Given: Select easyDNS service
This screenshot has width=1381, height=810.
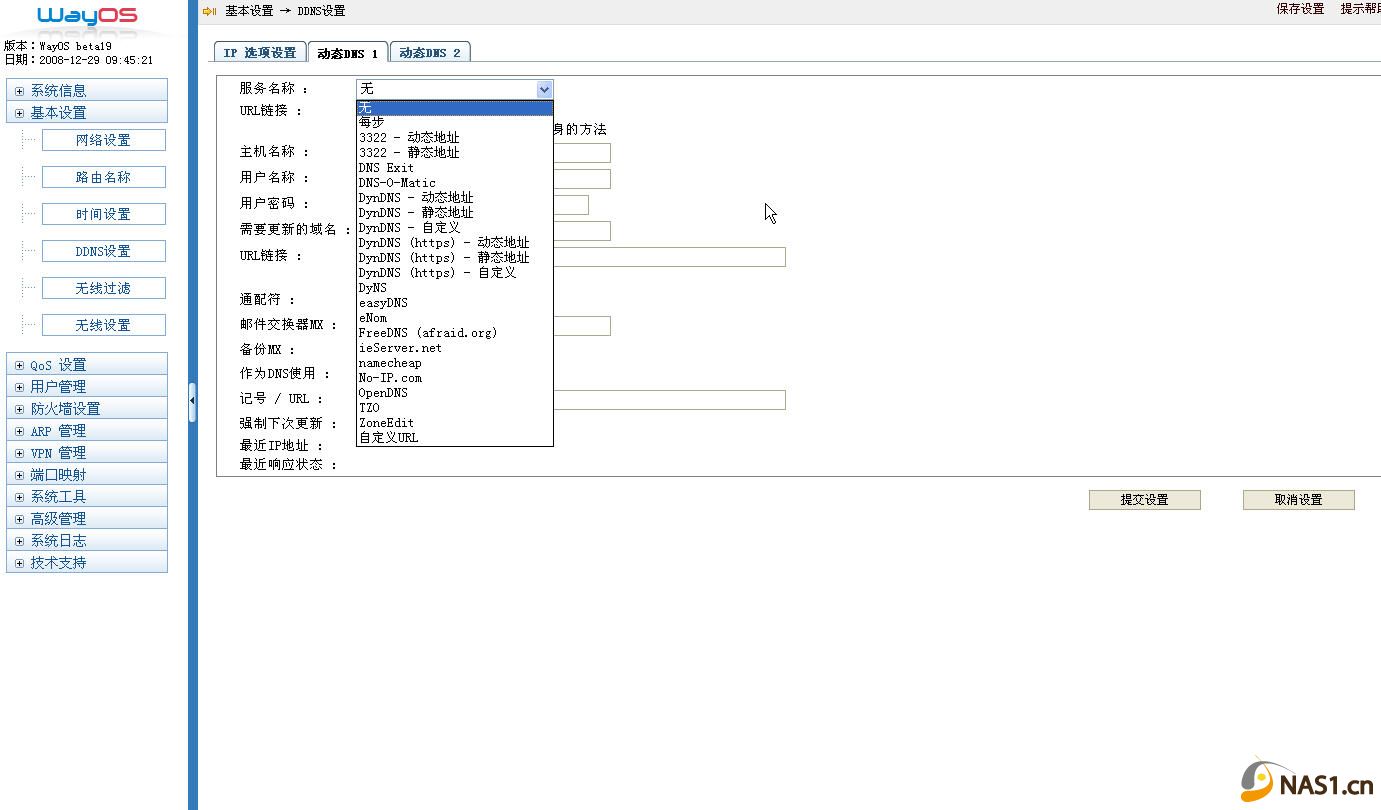Looking at the screenshot, I should tap(455, 302).
